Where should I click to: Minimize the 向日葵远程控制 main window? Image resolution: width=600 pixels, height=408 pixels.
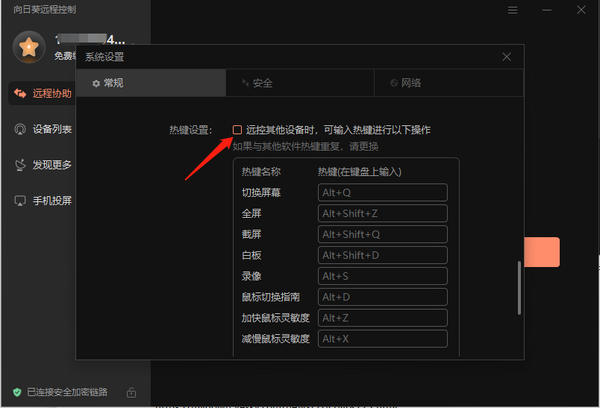(x=547, y=10)
